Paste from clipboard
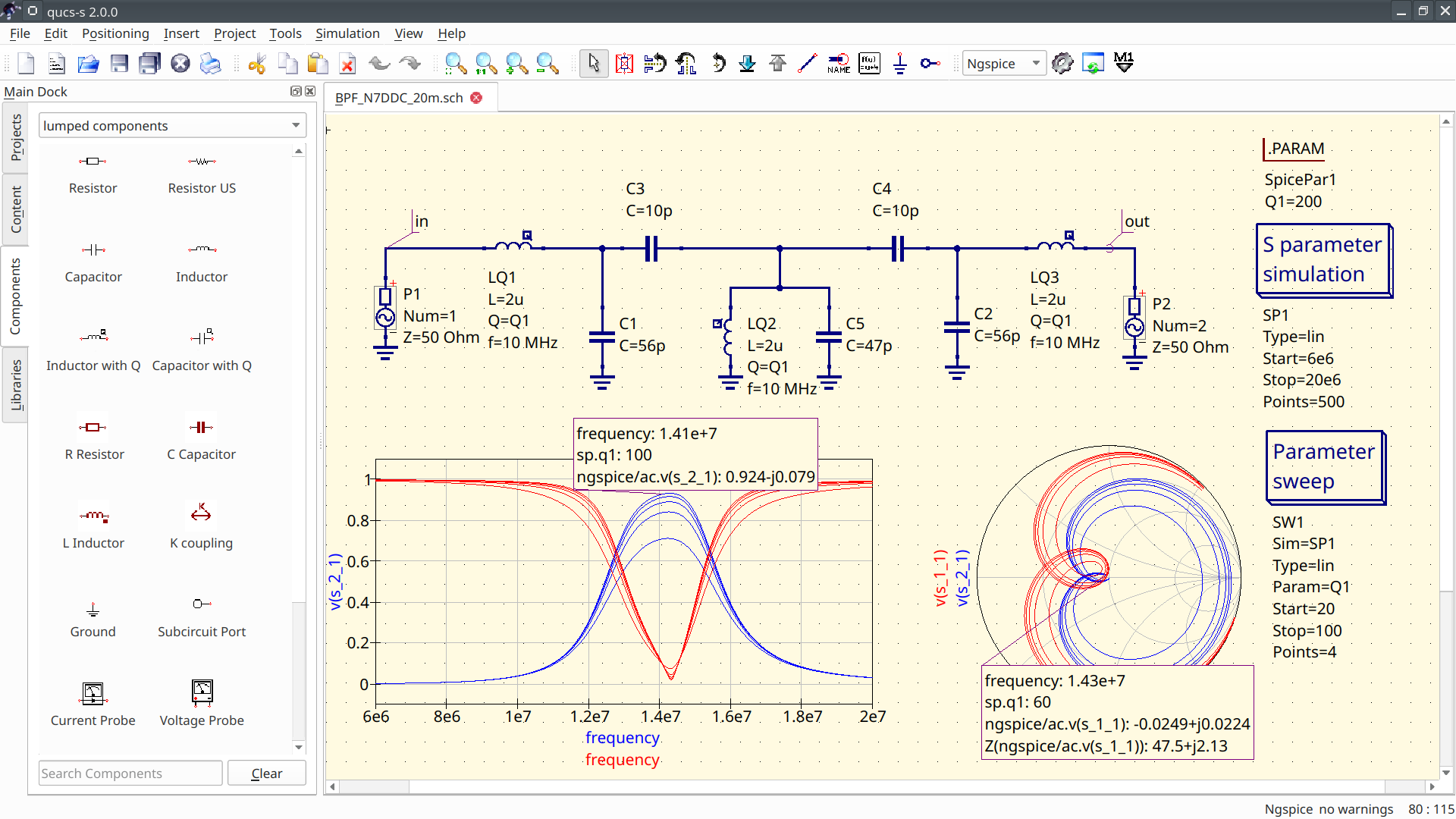The width and height of the screenshot is (1456, 819). point(318,64)
